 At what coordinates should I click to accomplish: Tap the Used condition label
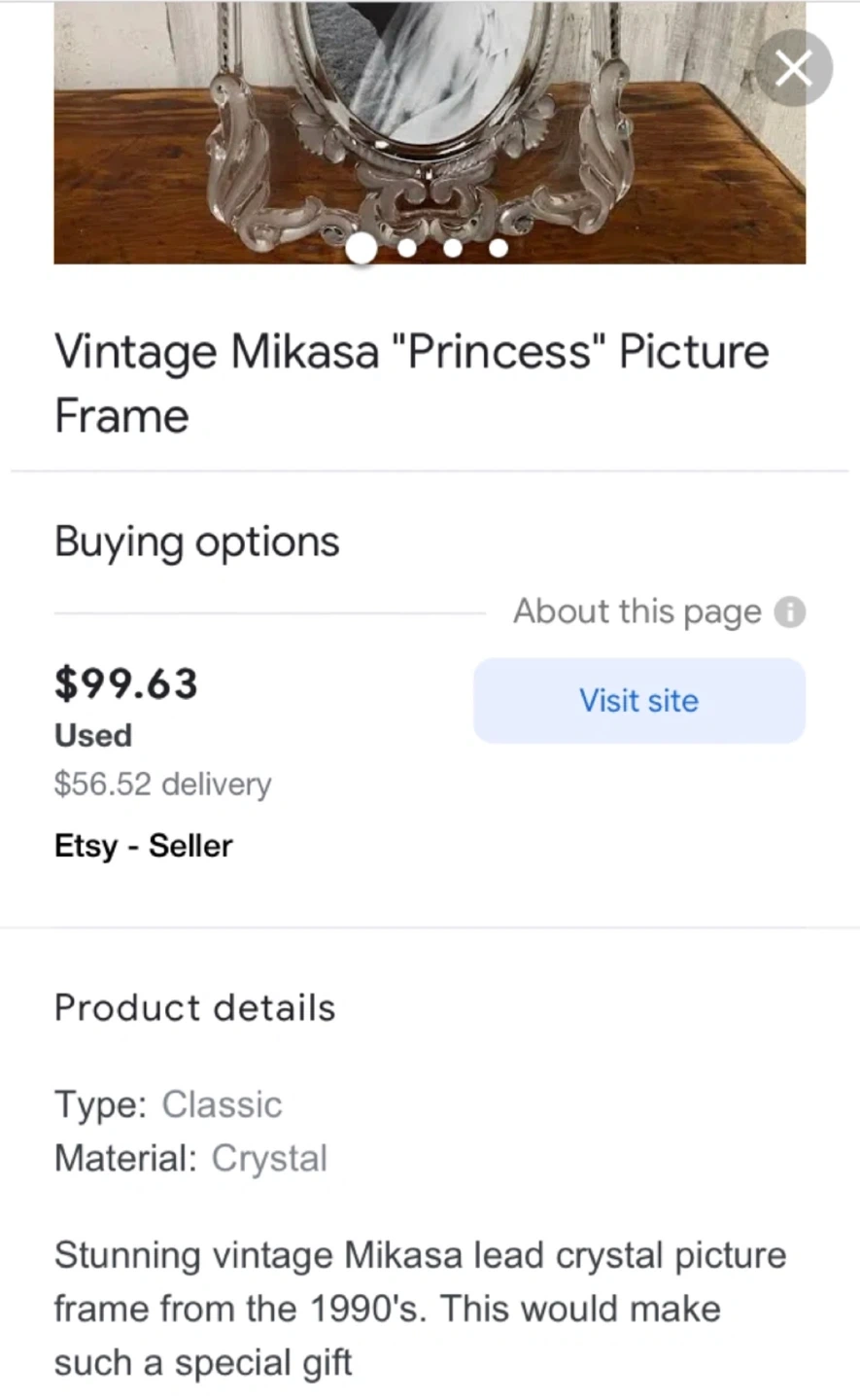(x=93, y=735)
